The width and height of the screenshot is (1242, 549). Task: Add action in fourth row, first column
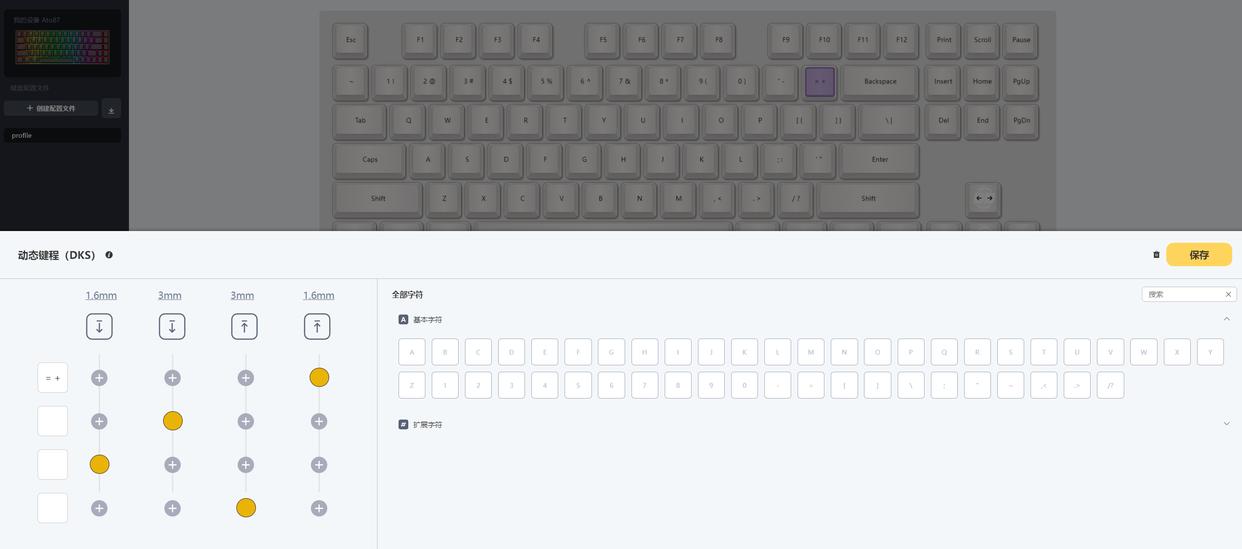(99, 508)
